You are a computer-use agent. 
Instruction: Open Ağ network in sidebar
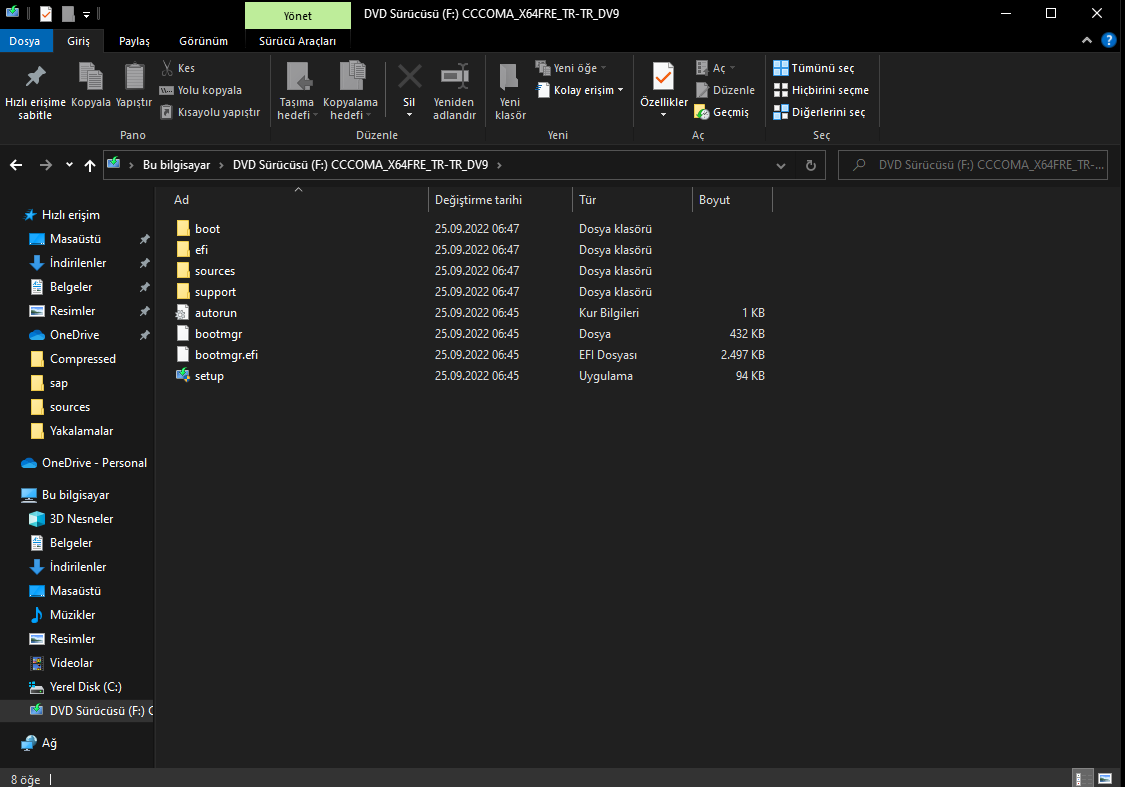49,743
